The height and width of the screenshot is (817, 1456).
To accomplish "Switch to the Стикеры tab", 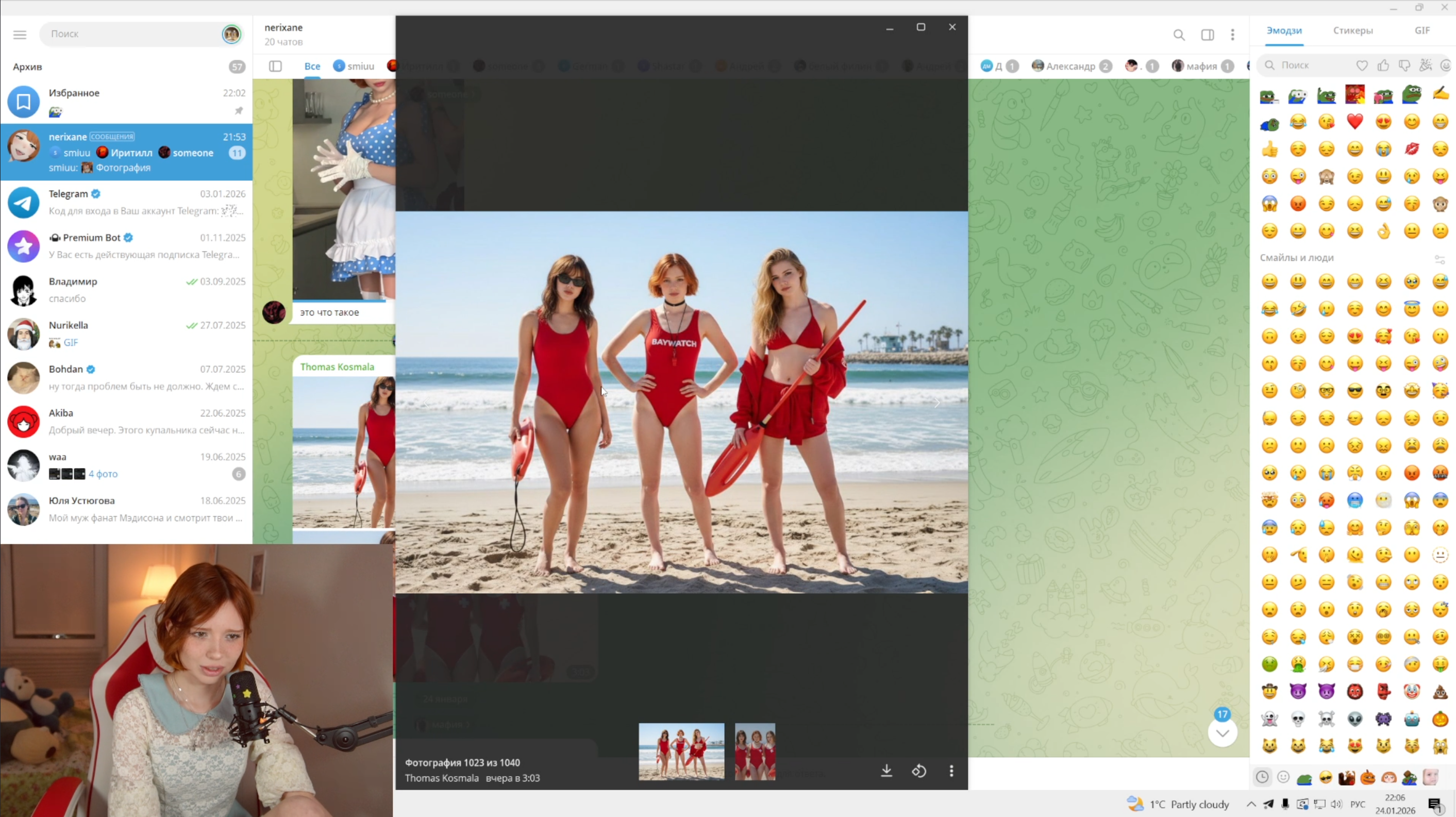I will [x=1352, y=30].
